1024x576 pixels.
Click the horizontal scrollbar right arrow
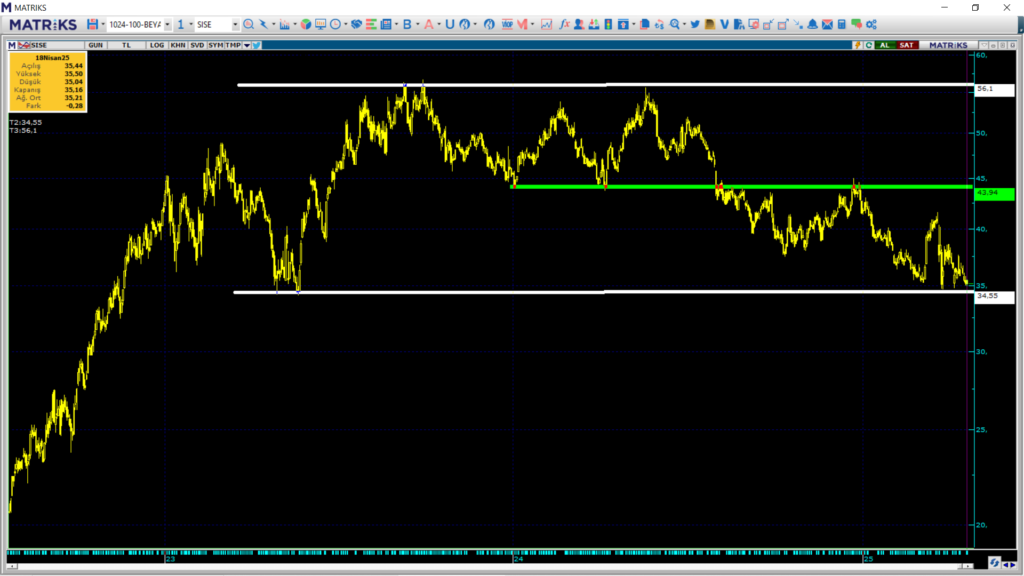pyautogui.click(x=968, y=566)
